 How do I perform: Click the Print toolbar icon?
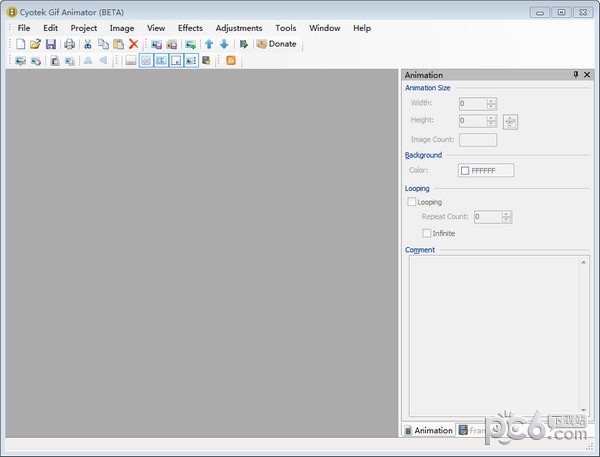point(69,44)
